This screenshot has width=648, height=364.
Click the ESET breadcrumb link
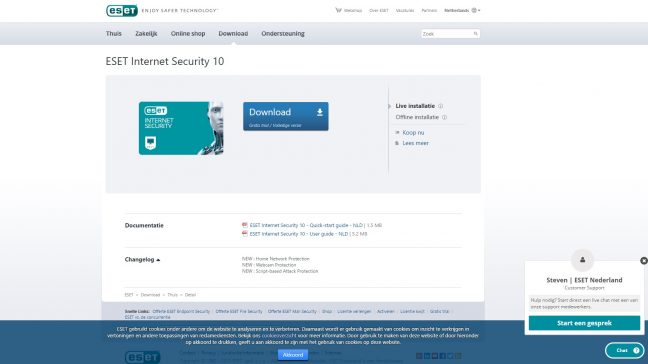coord(129,295)
